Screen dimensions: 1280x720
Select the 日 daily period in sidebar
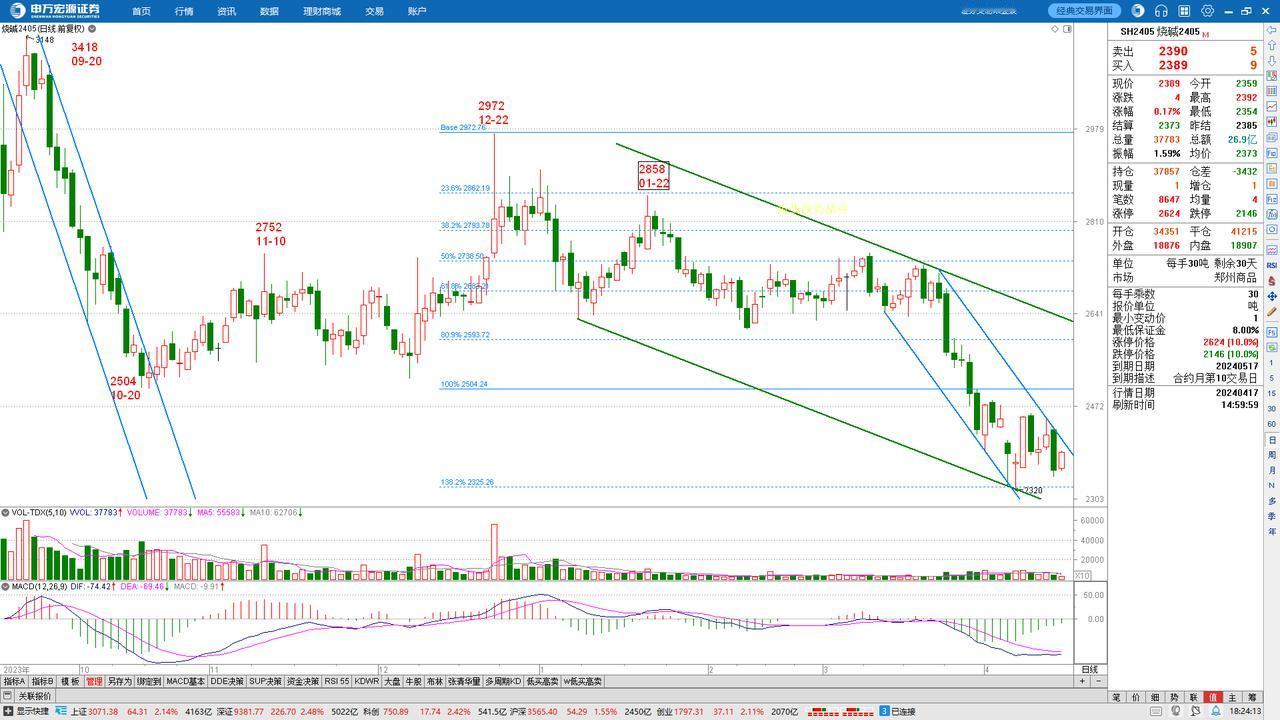(1272, 441)
